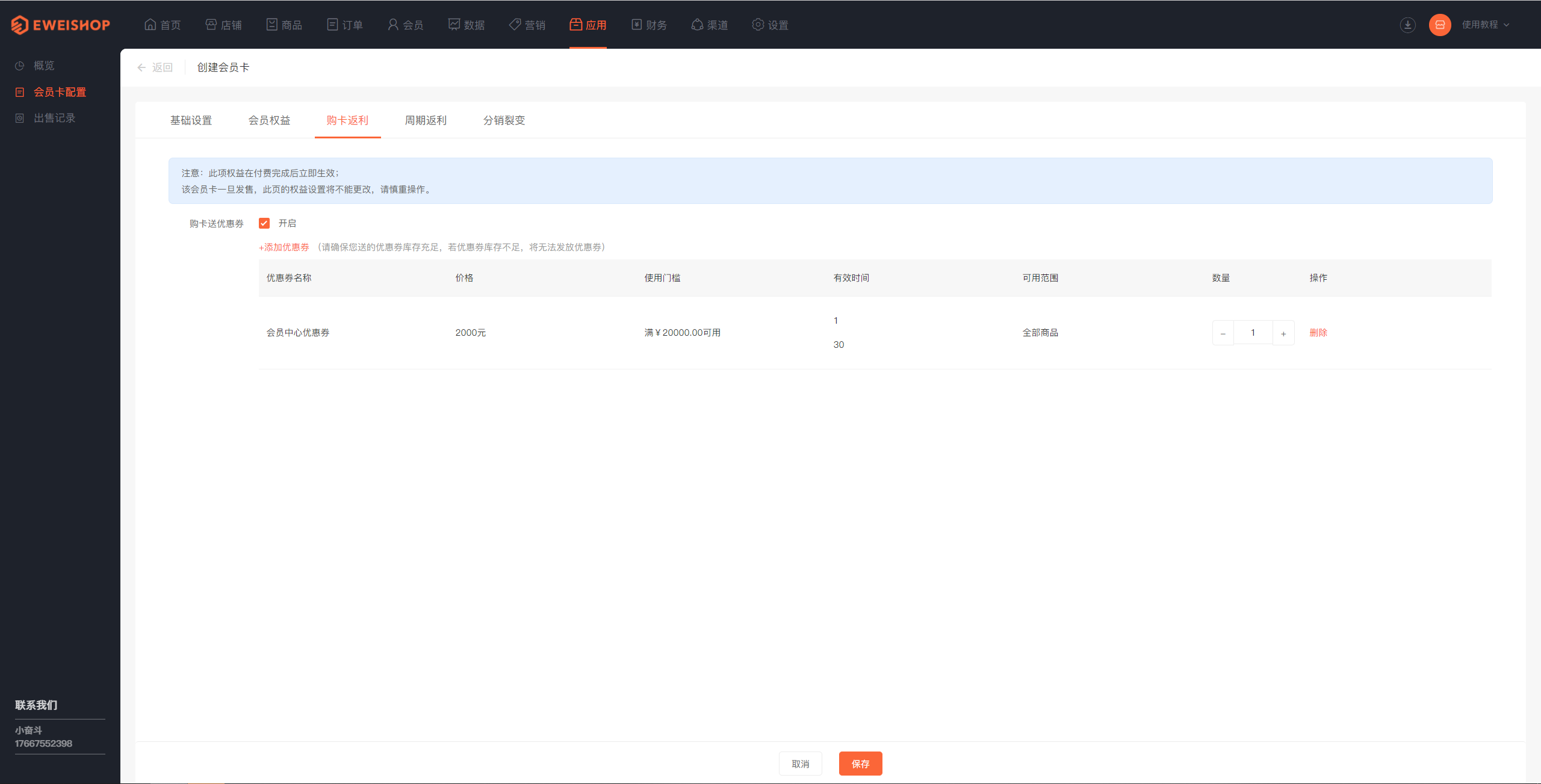Enable the 开启 switch for card benefits
Screen dimensions: 1541x784
point(264,223)
